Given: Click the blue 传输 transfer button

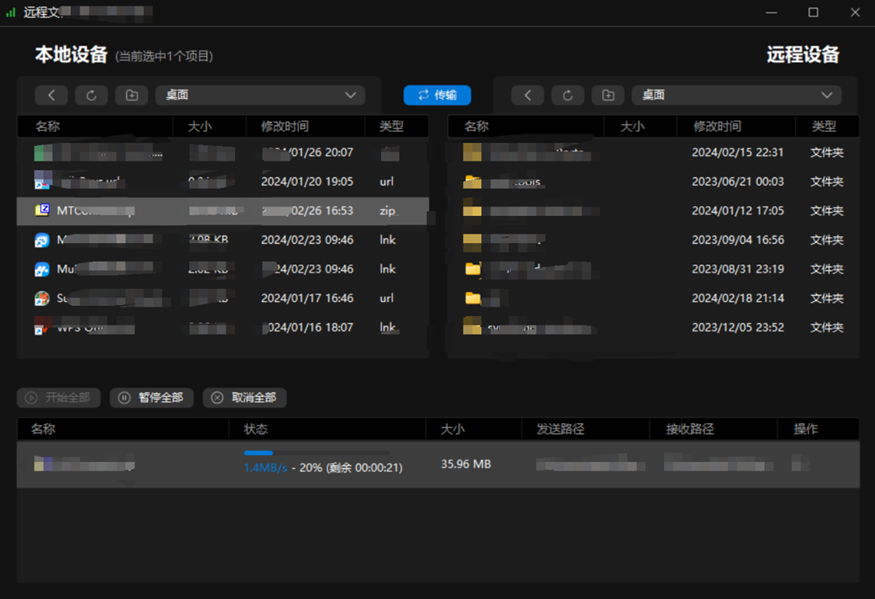Looking at the screenshot, I should (x=437, y=95).
